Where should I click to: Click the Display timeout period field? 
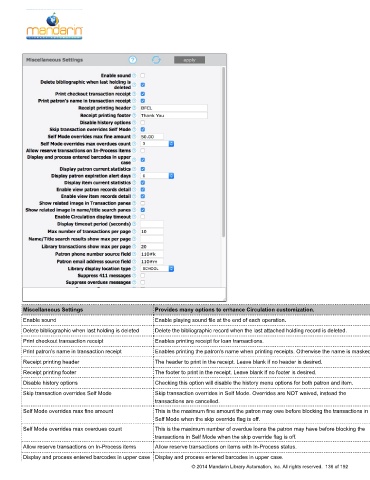[152, 224]
